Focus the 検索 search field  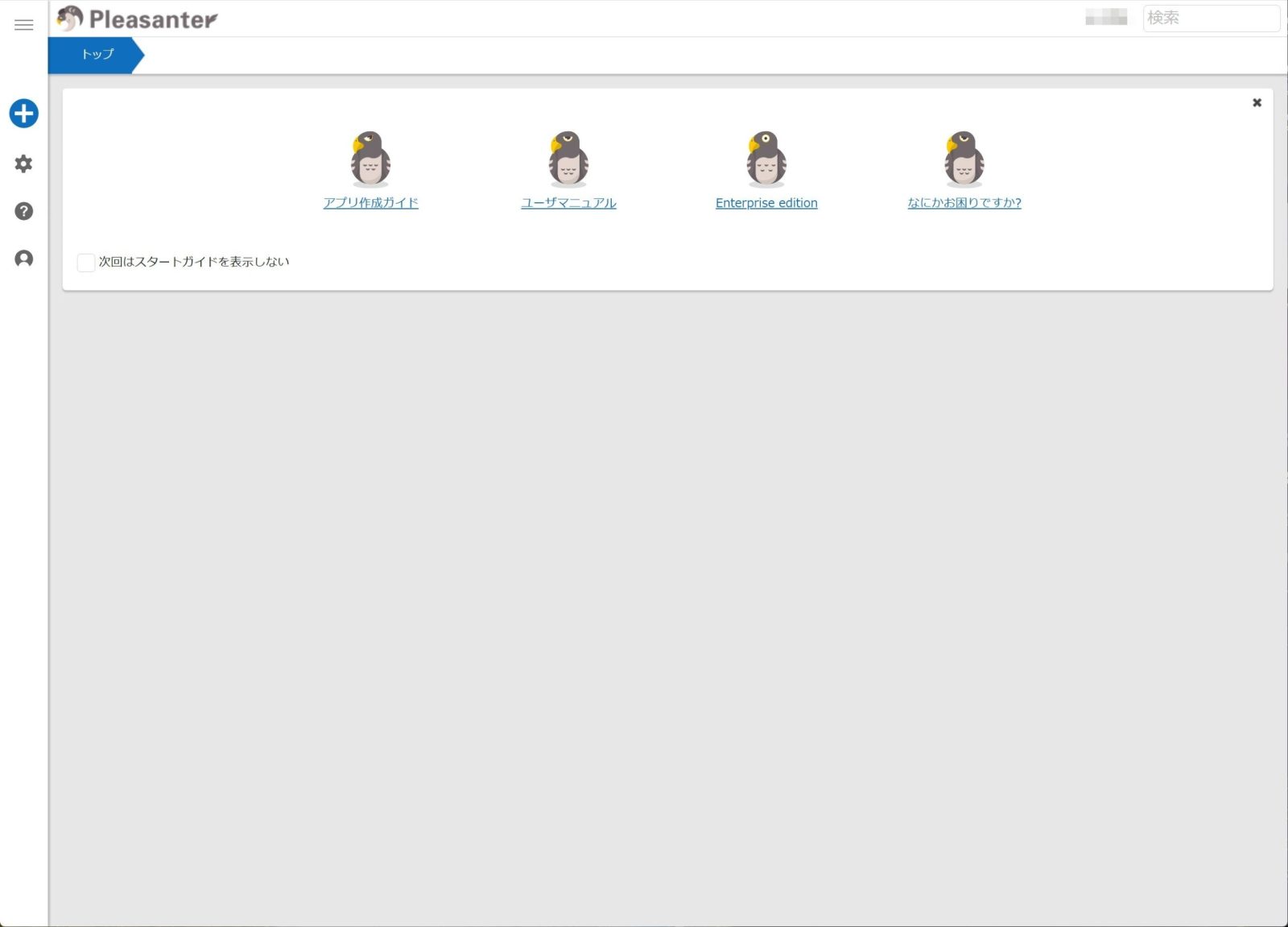click(1211, 18)
